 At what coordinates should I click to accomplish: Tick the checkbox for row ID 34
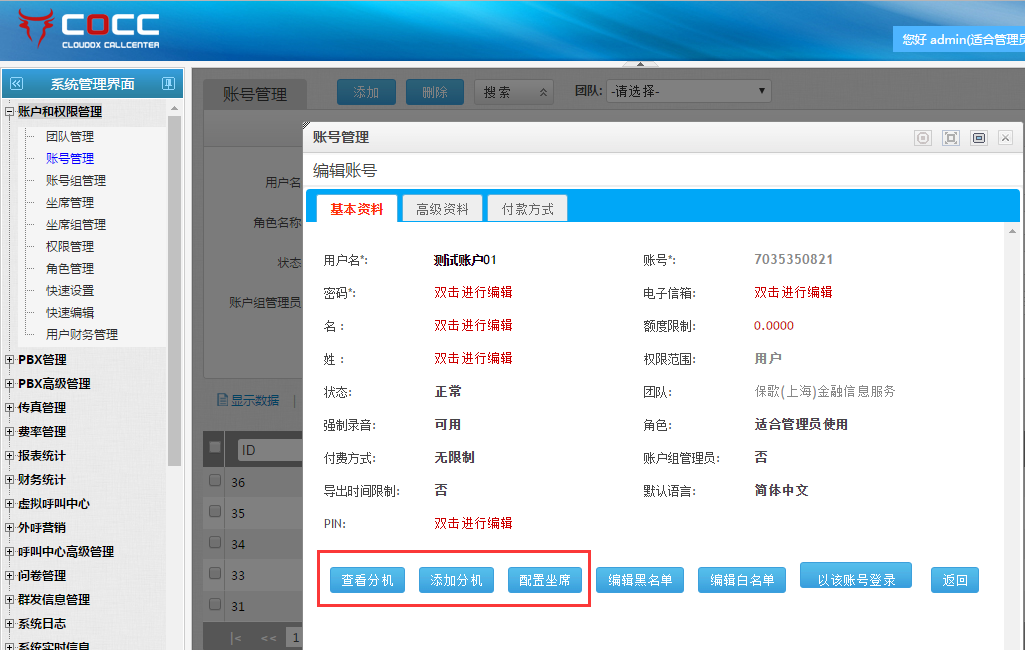point(214,543)
